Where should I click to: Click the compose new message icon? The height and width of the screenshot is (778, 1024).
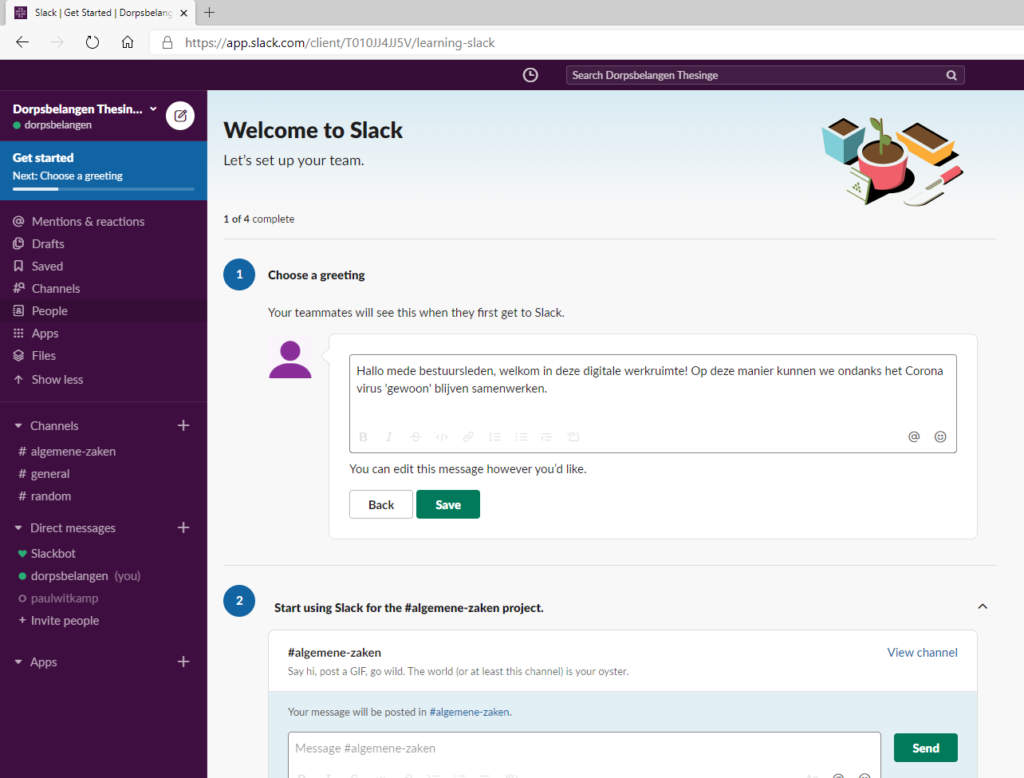pos(180,116)
